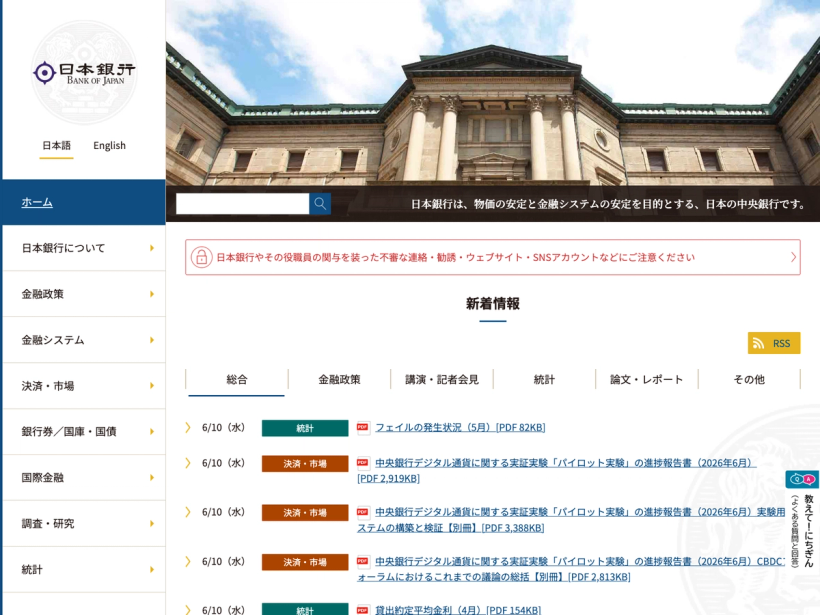Click right chevron of the warning banner
The height and width of the screenshot is (615, 820).
click(x=793, y=257)
